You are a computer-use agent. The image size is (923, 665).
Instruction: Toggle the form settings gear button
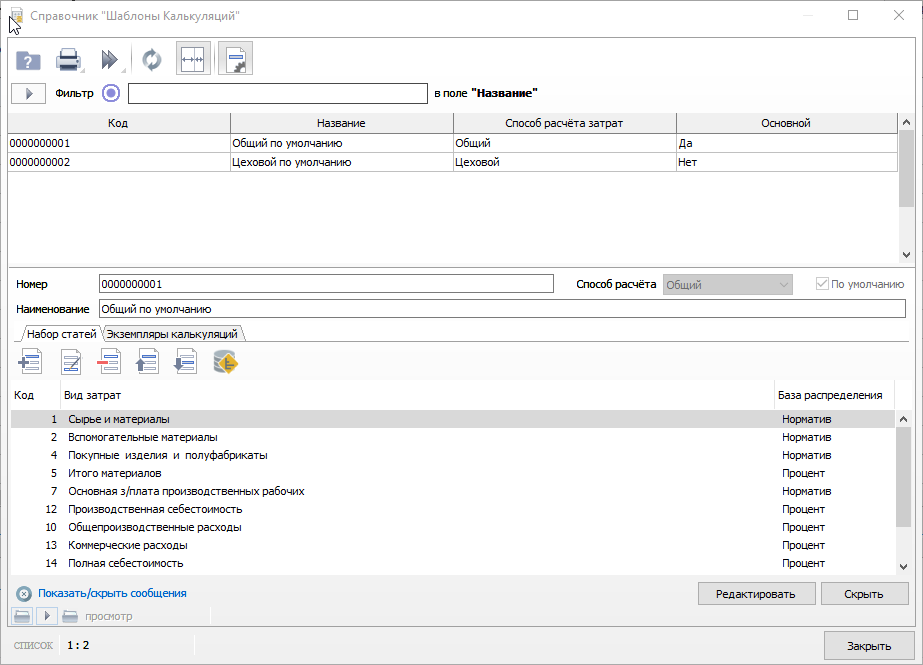pos(236,60)
